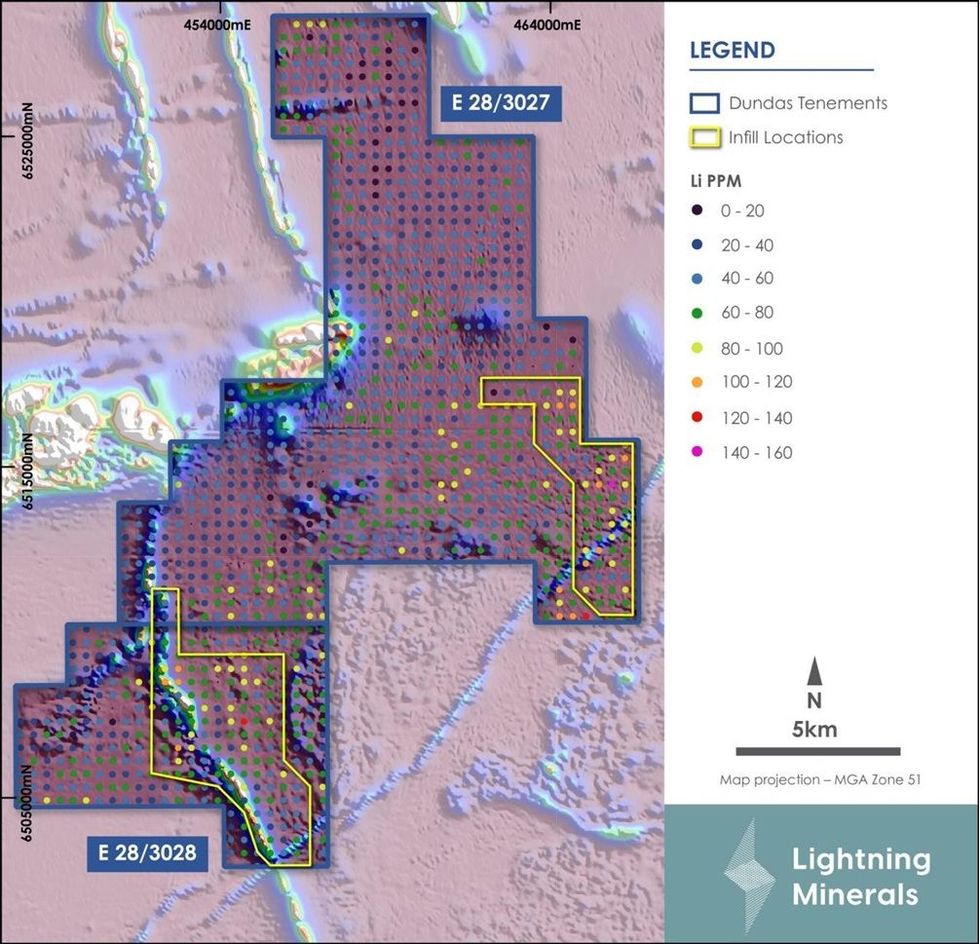This screenshot has height=944, width=980.
Task: Click the LEGEND heading
Action: coord(732,50)
